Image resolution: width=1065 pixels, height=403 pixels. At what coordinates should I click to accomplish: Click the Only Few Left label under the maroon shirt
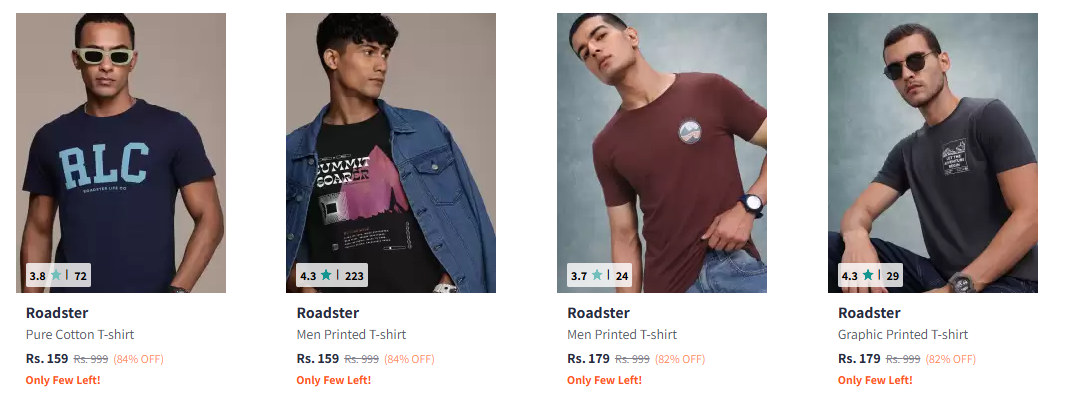(604, 380)
